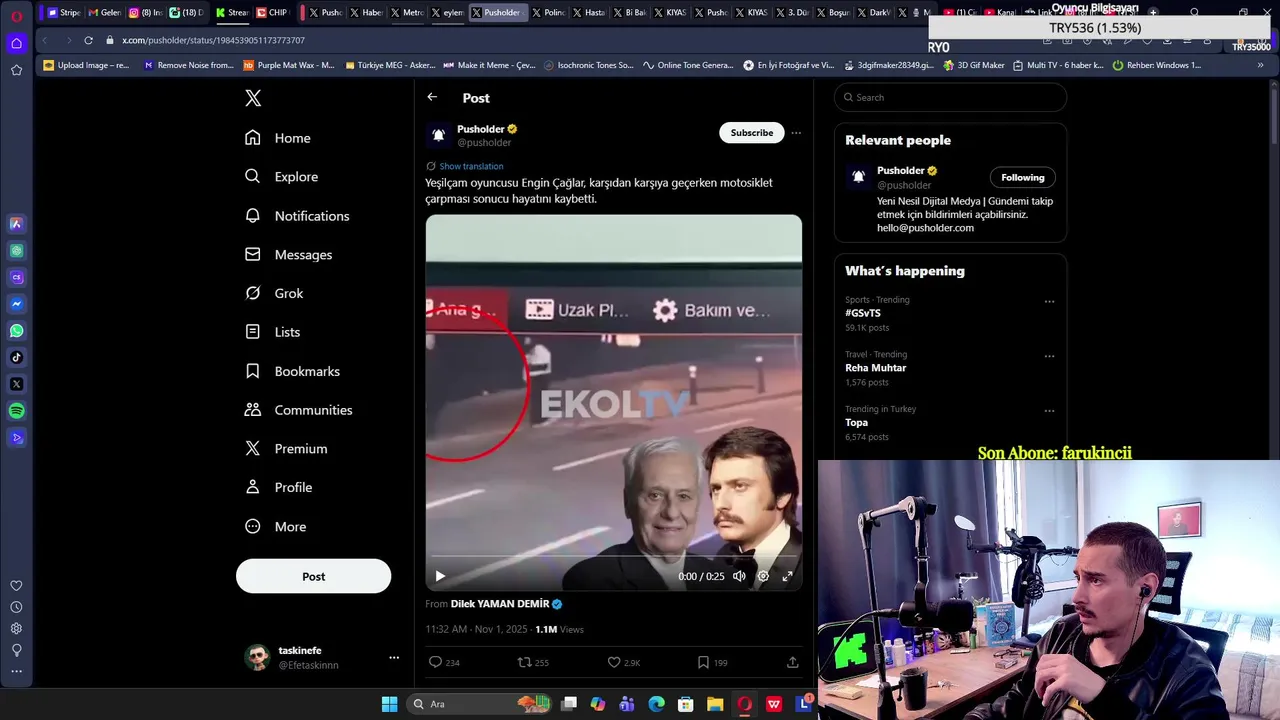The width and height of the screenshot is (1280, 720).
Task: Open Communities in the sidebar
Action: 299,410
